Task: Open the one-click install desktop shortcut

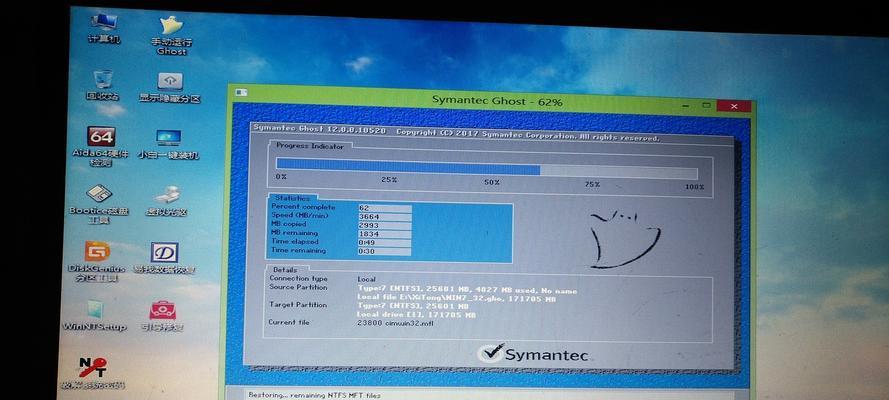Action: (x=168, y=140)
